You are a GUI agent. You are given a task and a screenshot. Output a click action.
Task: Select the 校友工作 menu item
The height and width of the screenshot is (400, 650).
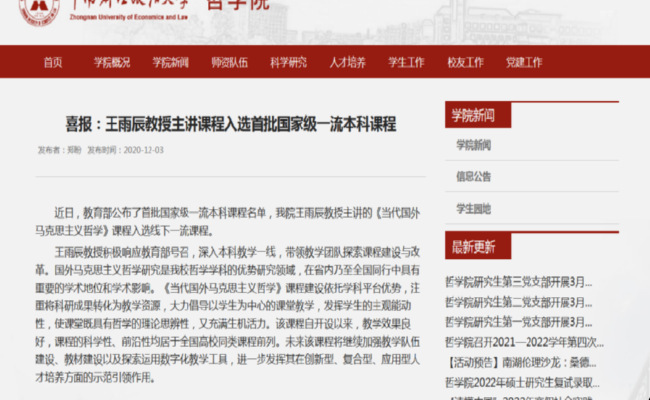465,62
